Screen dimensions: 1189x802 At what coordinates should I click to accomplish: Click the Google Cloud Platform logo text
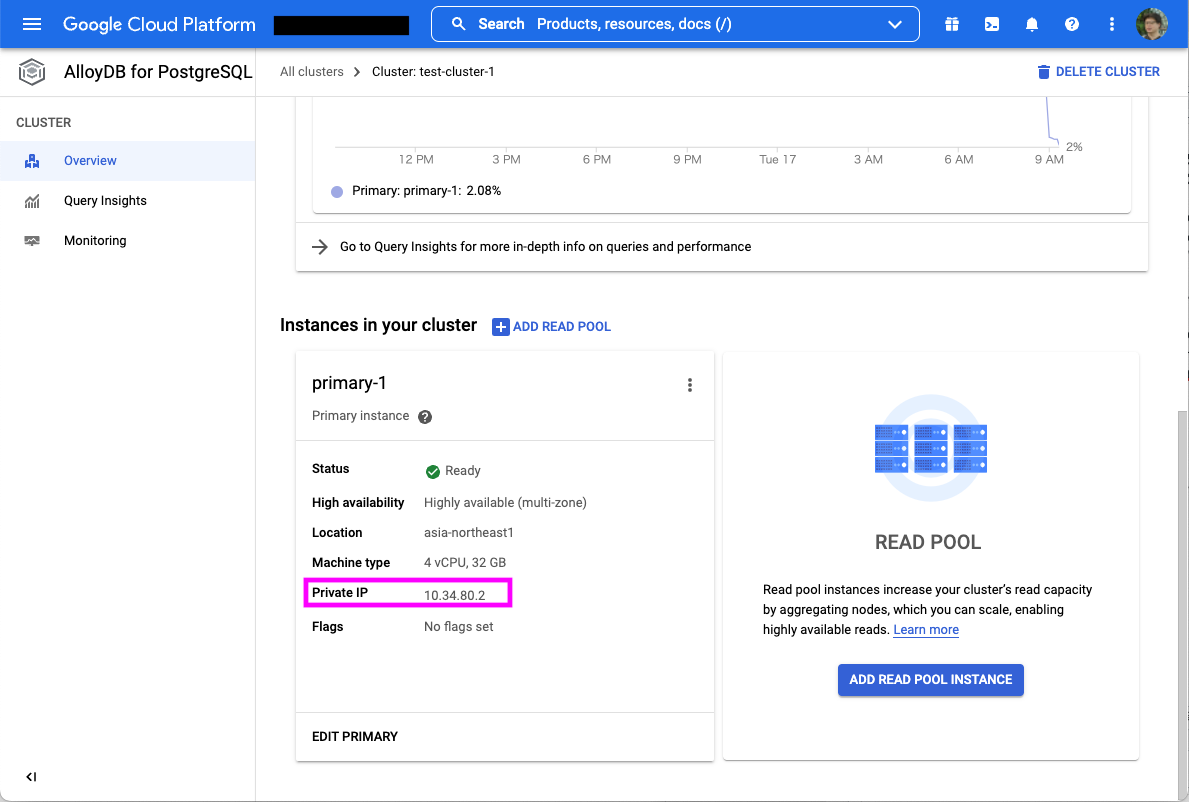pyautogui.click(x=159, y=24)
